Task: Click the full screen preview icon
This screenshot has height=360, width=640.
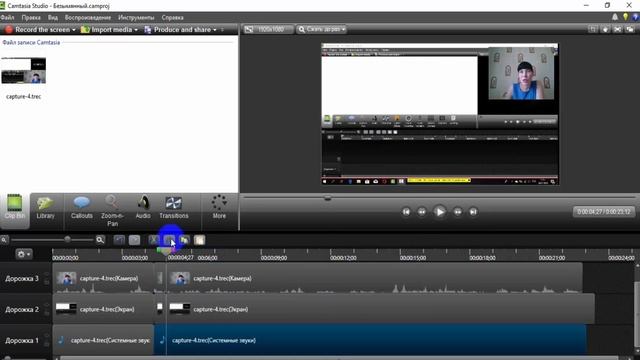Action: (x=618, y=29)
